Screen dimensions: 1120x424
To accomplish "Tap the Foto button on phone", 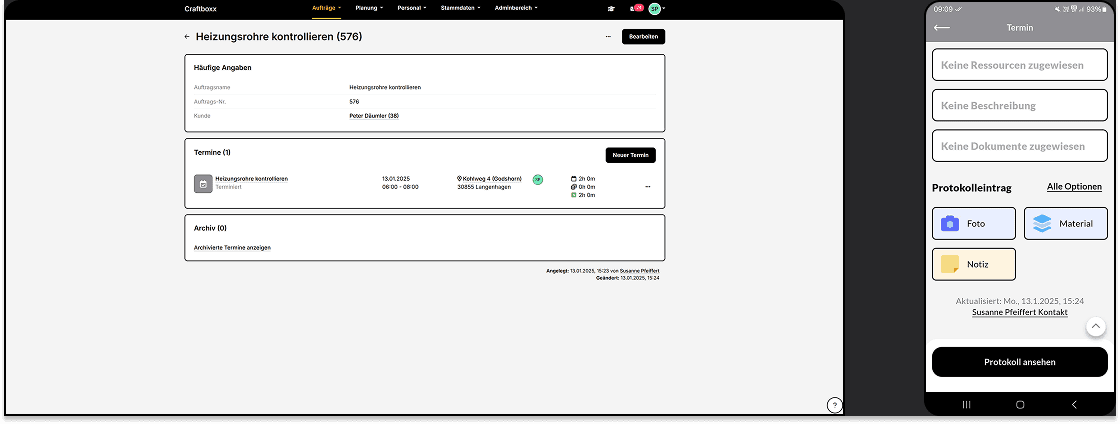I will pos(974,223).
